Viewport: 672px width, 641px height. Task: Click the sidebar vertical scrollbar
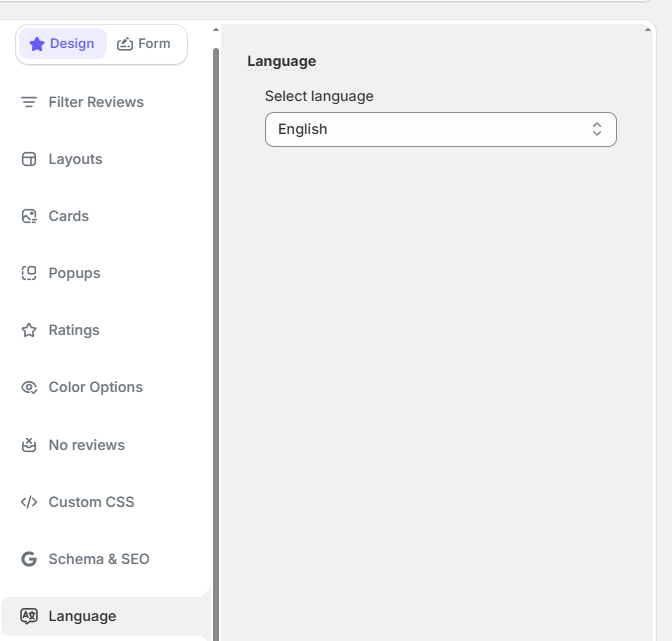click(x=215, y=300)
